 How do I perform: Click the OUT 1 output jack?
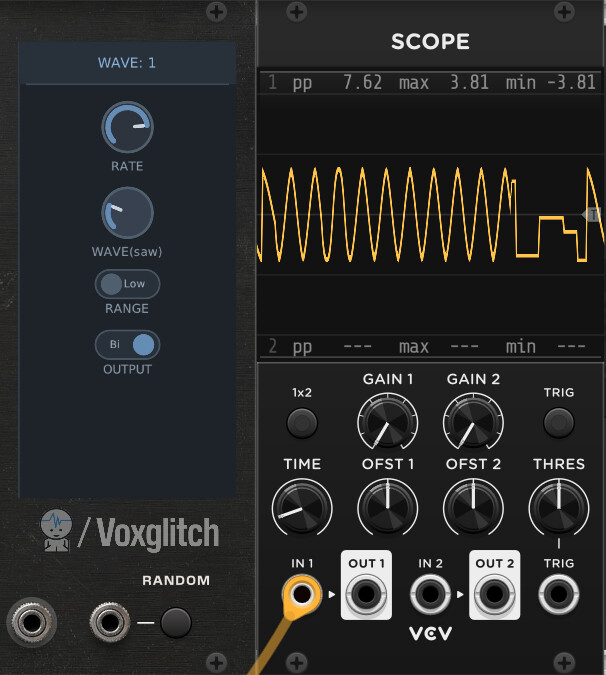pos(366,597)
